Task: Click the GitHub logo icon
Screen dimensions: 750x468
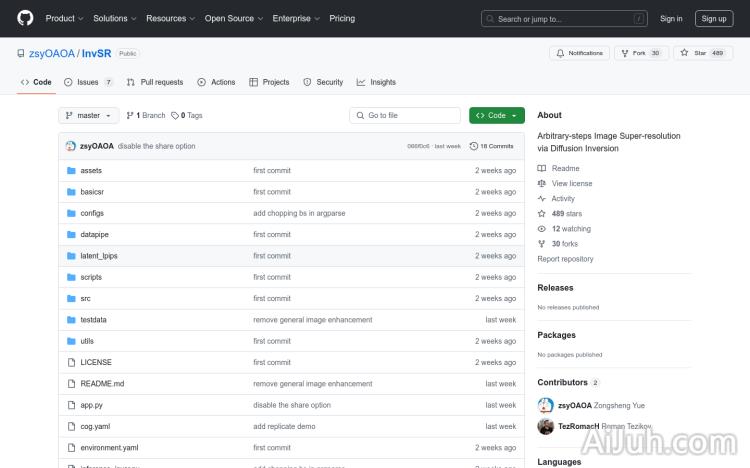Action: pyautogui.click(x=25, y=18)
